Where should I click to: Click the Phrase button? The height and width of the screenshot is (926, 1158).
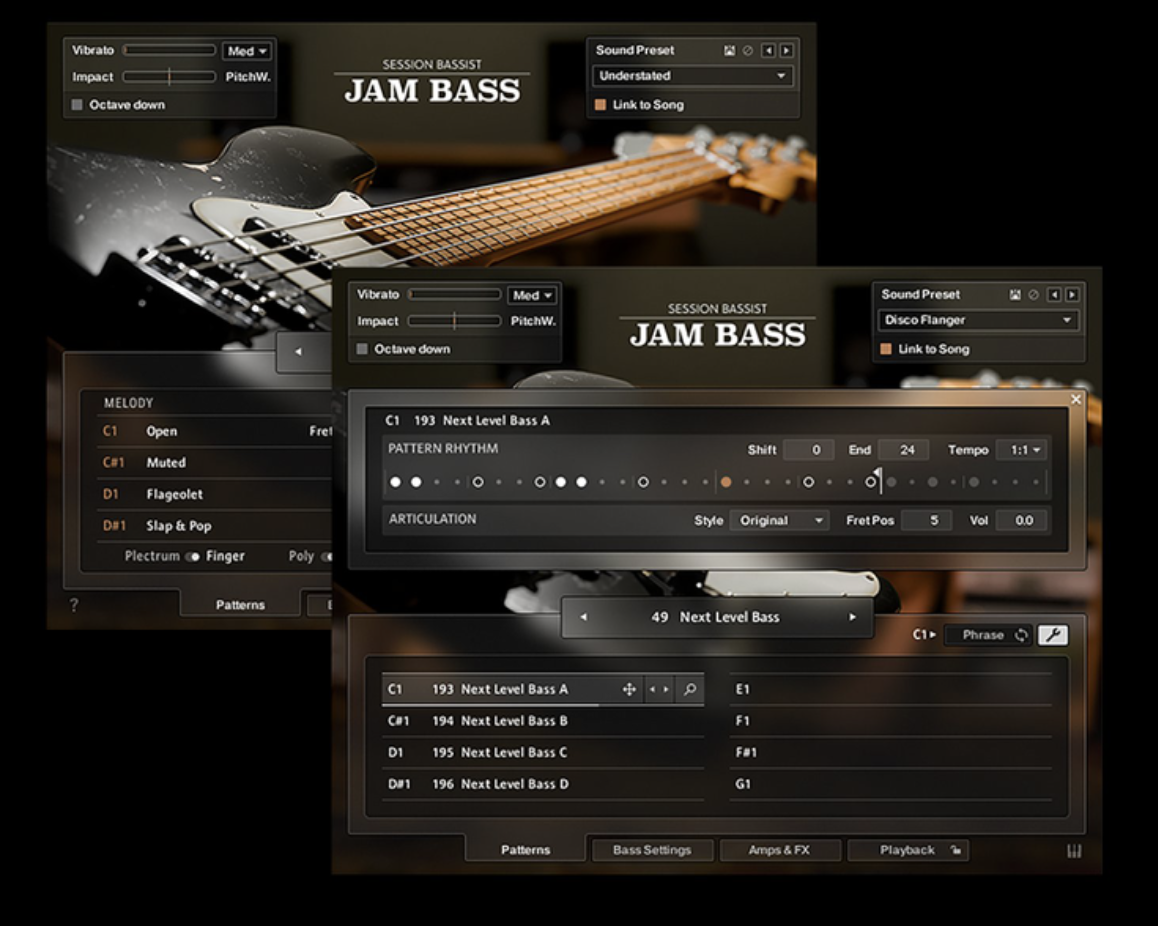point(989,635)
